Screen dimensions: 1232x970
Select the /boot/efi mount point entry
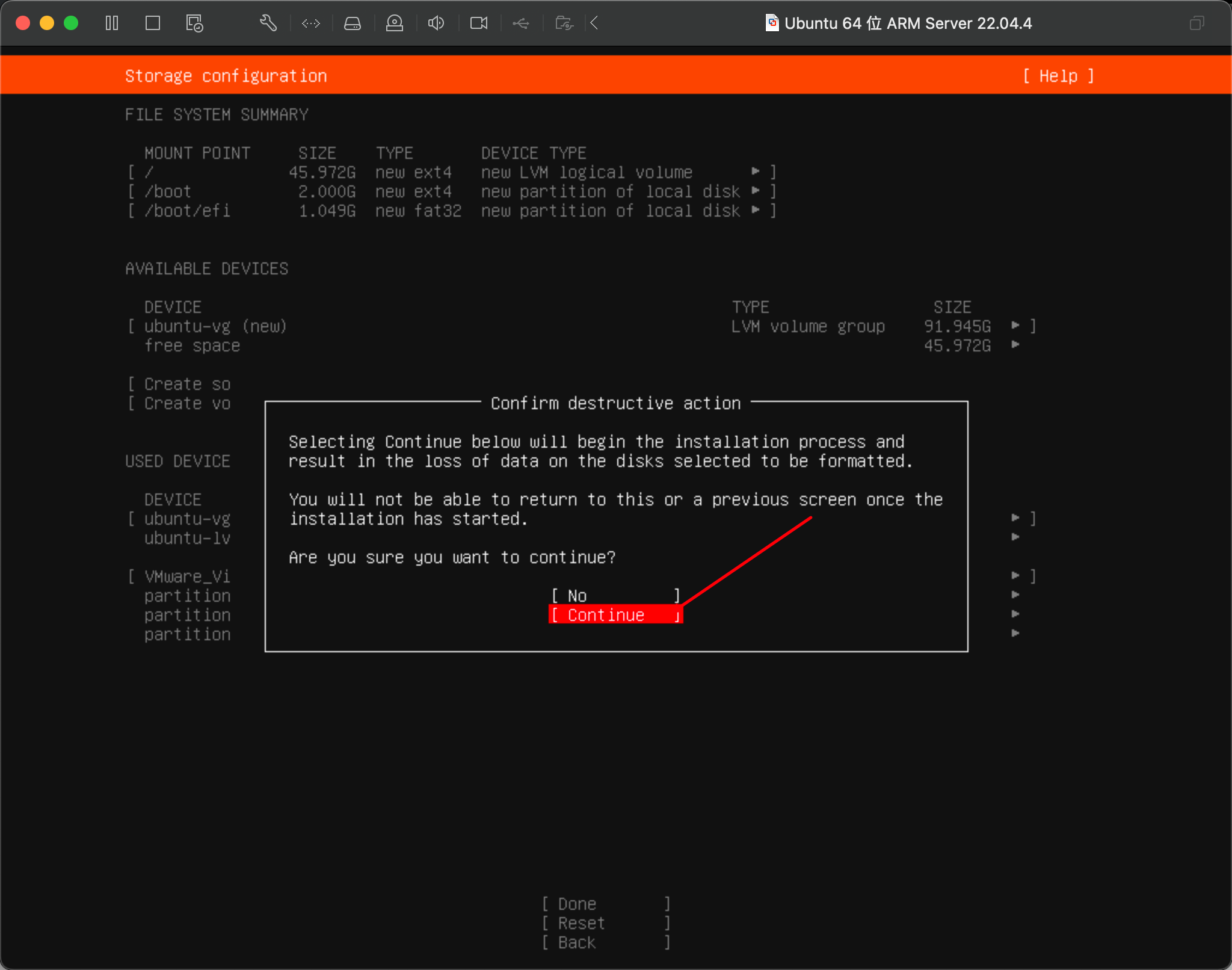click(452, 211)
